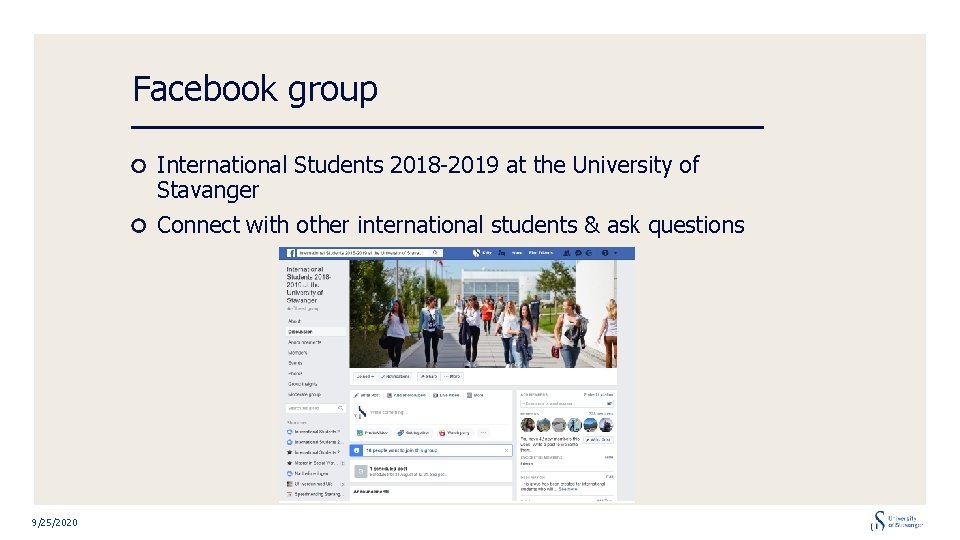Open Group Insights in the sidebar

pyautogui.click(x=302, y=384)
